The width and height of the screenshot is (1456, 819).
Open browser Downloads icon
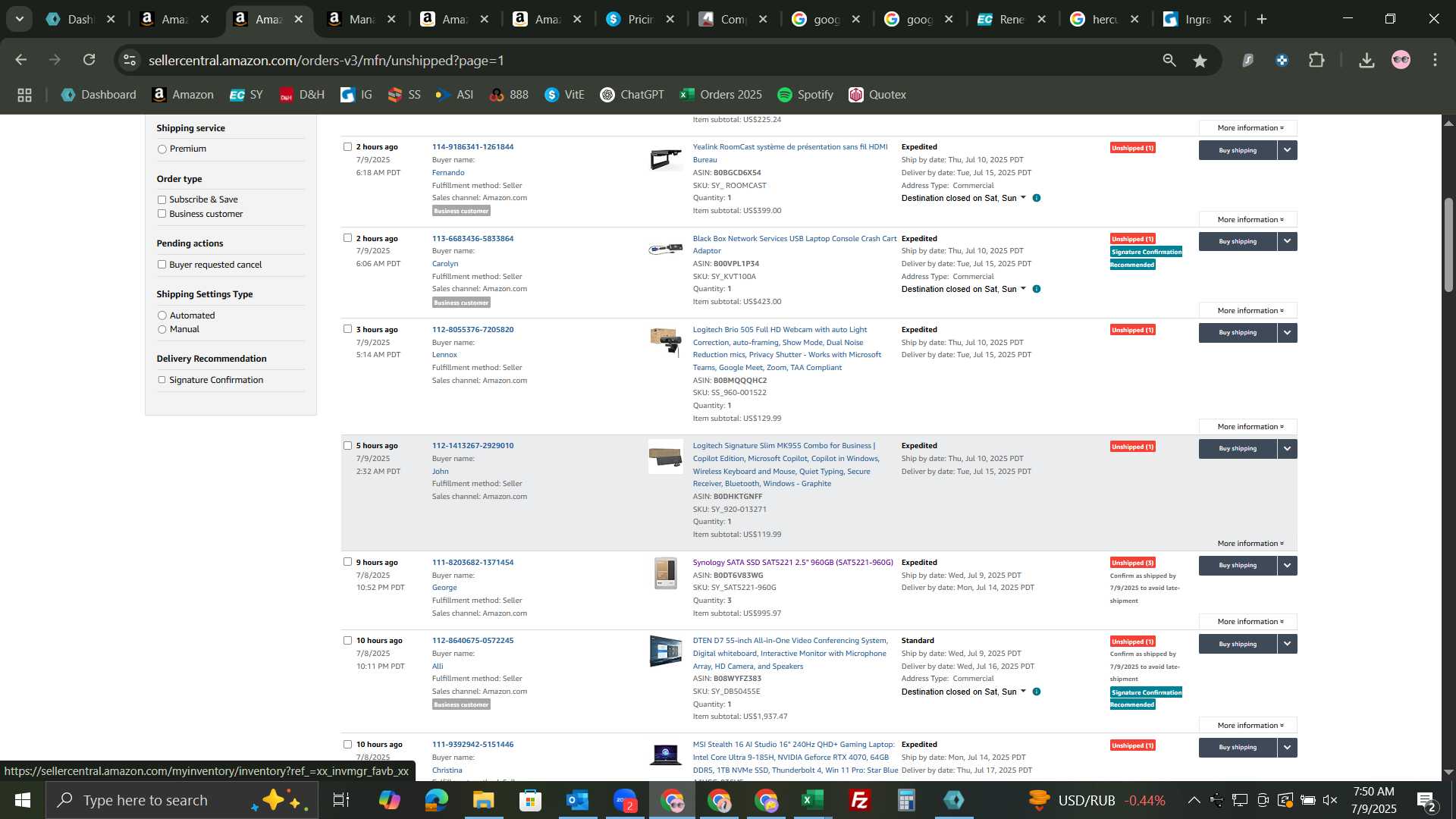pyautogui.click(x=1367, y=60)
